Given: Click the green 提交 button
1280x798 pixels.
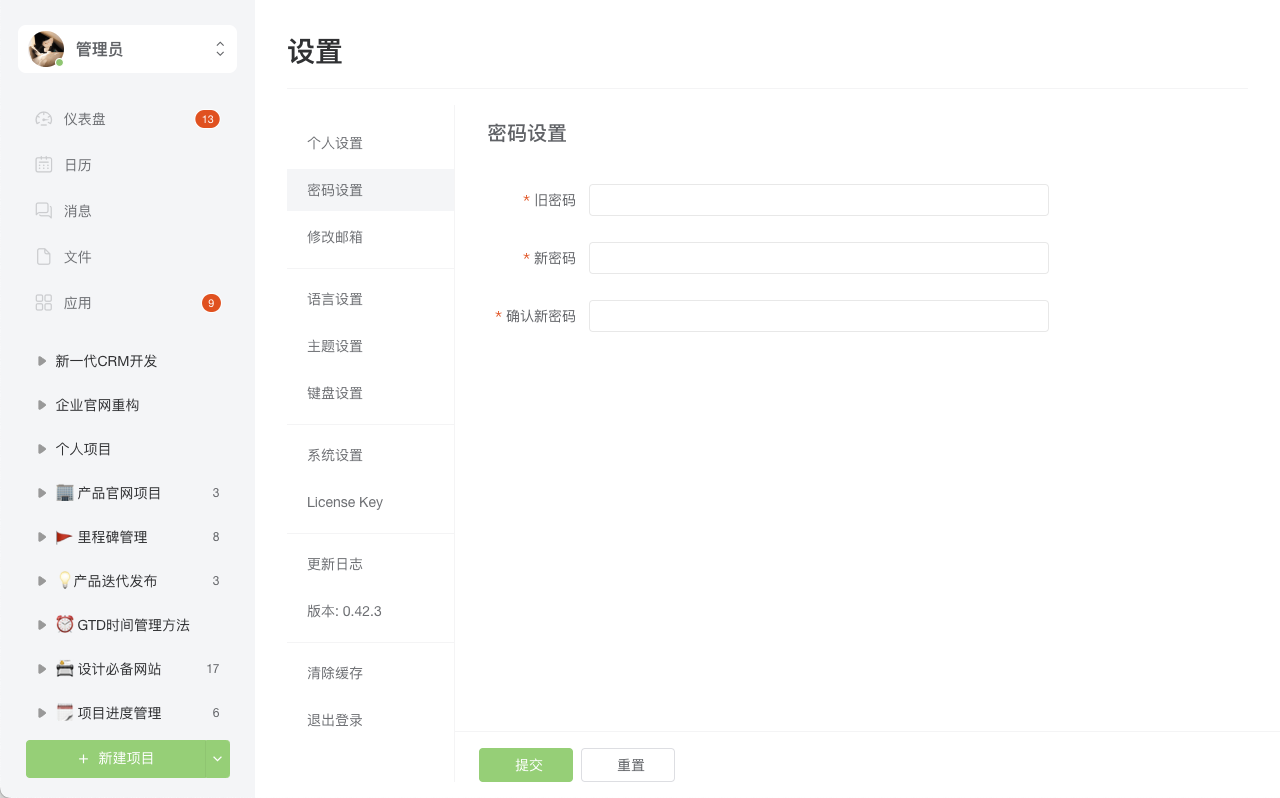Looking at the screenshot, I should point(526,765).
